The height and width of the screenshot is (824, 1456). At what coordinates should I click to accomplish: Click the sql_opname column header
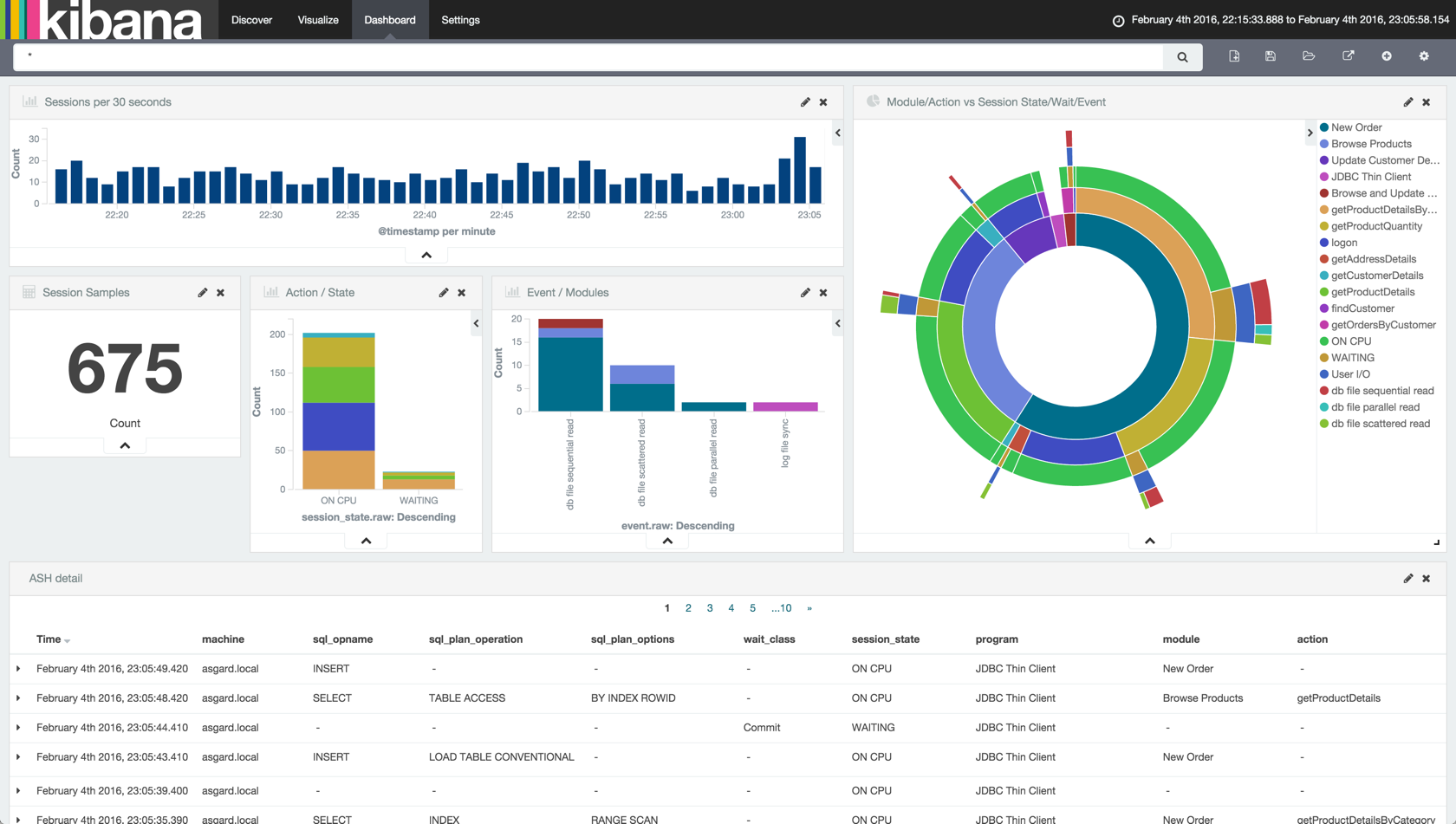coord(342,639)
